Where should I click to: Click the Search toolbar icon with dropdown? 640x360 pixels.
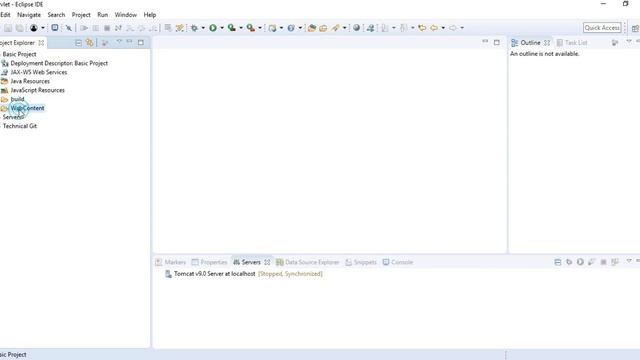point(336,28)
